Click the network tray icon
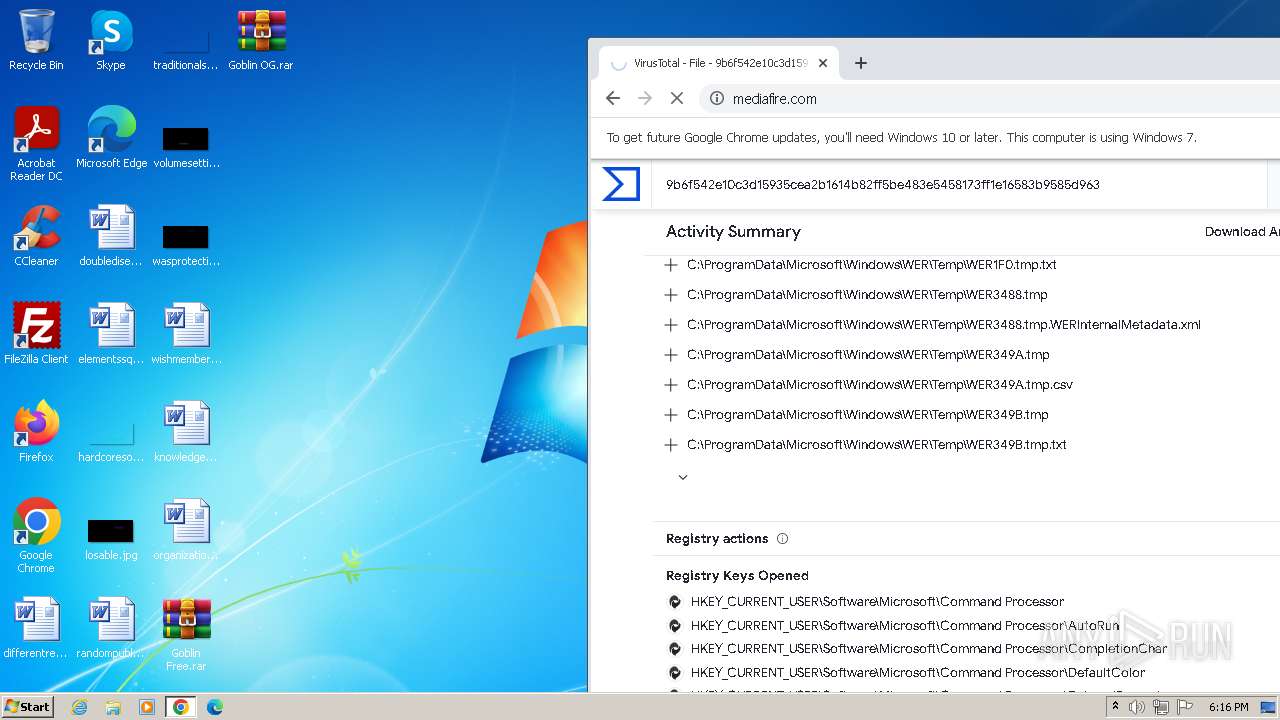 [1161, 707]
